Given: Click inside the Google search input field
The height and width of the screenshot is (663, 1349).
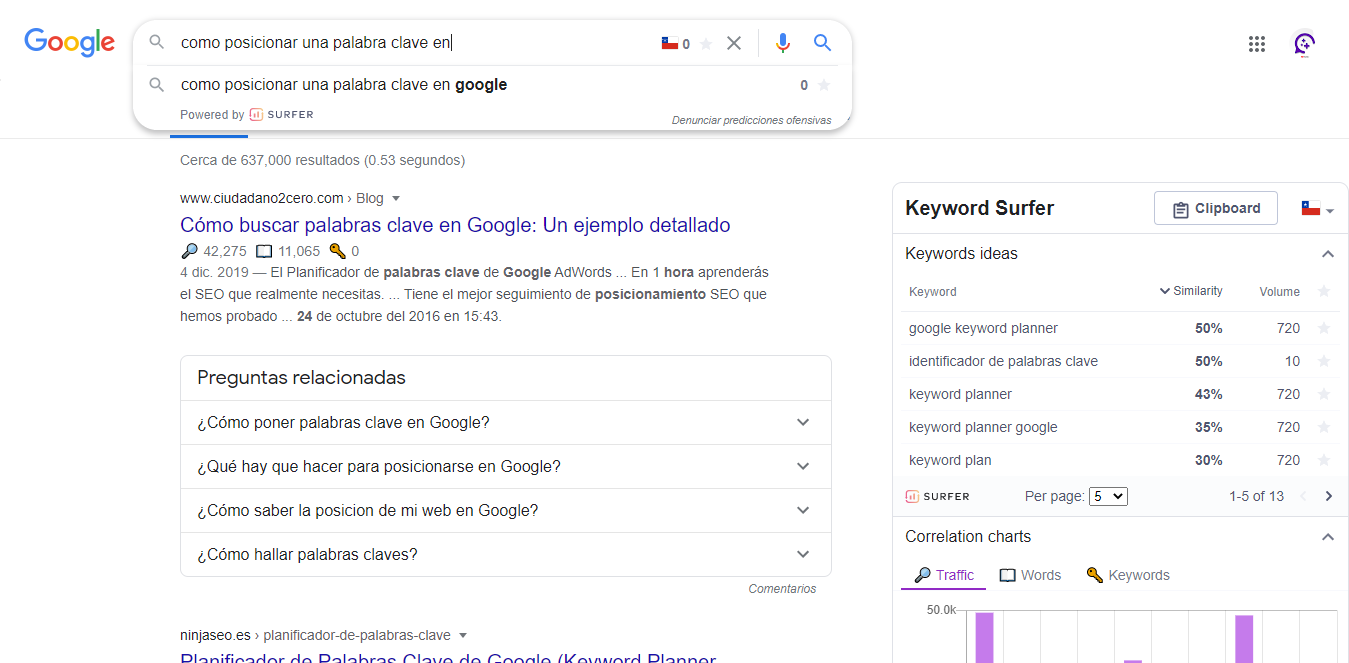Looking at the screenshot, I should [x=400, y=43].
